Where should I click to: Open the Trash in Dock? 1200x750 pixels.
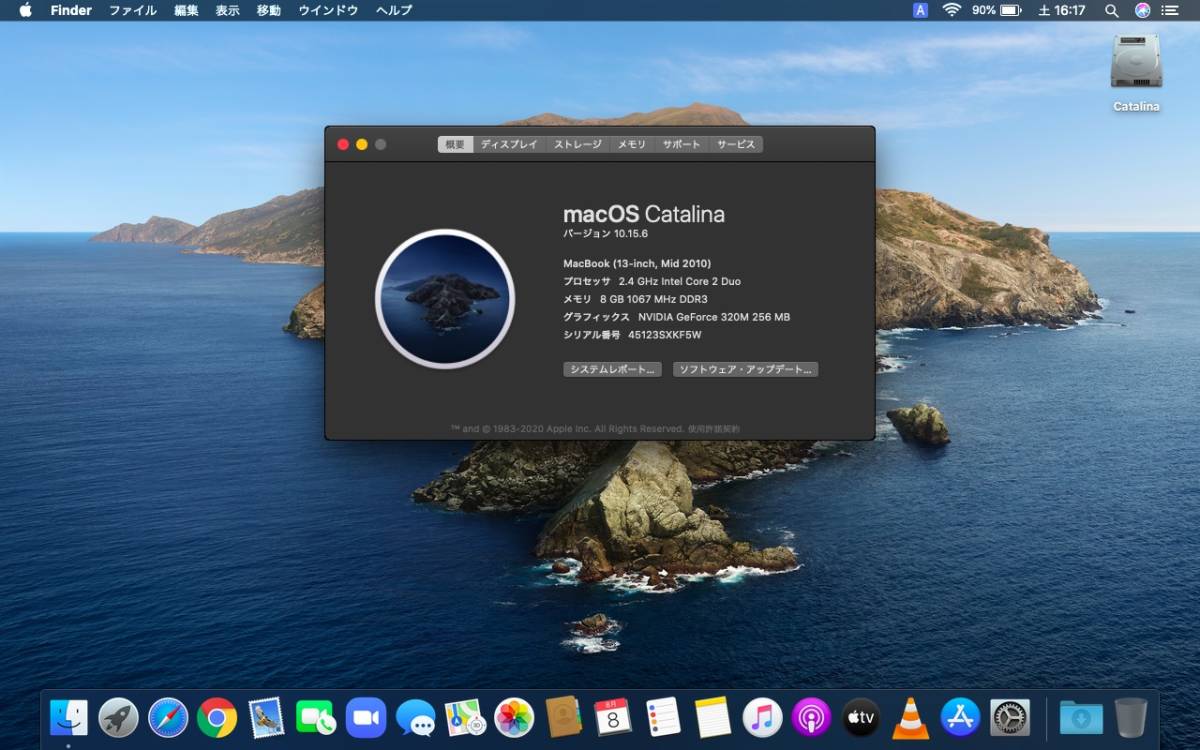[1131, 717]
